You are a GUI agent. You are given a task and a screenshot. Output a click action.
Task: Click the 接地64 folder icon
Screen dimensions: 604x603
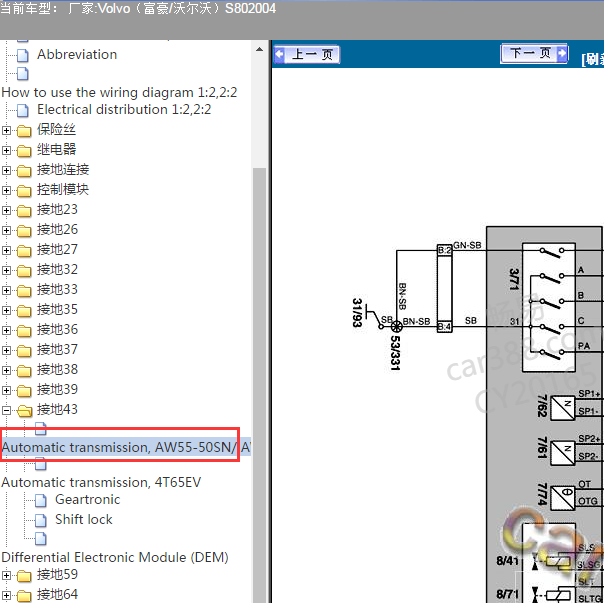[24, 596]
